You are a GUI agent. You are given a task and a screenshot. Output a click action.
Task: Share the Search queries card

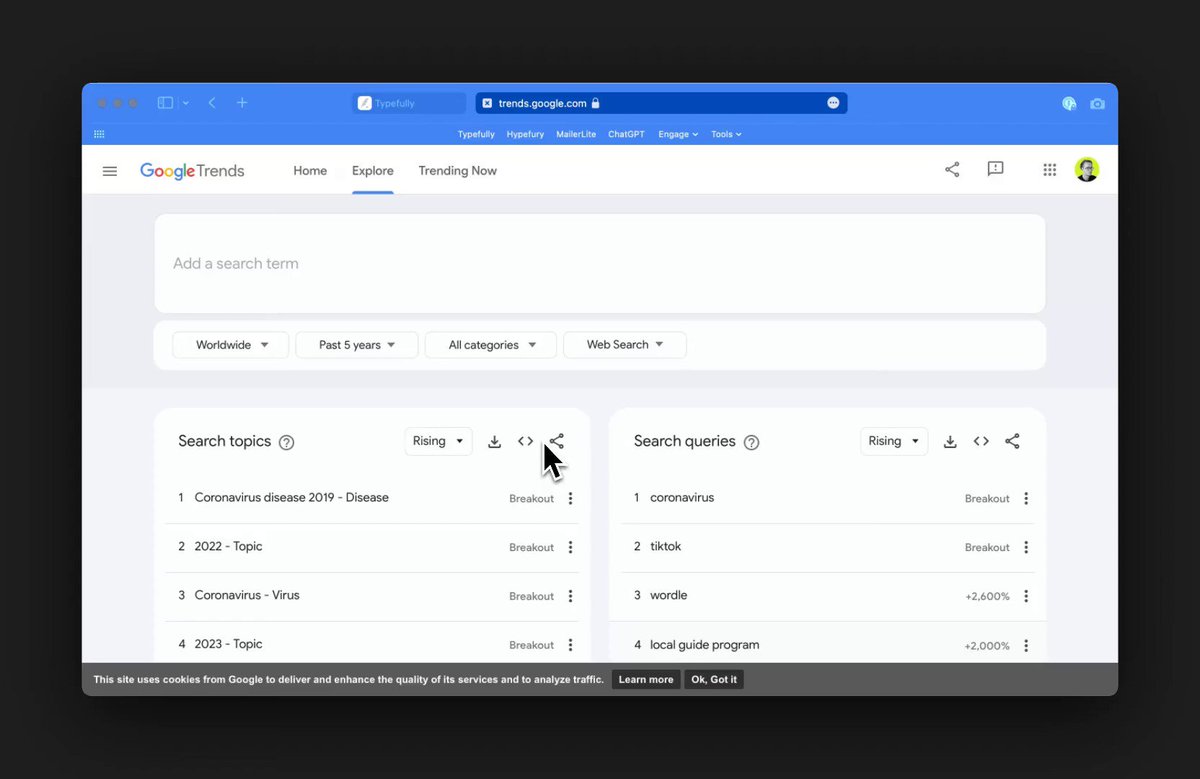click(x=1012, y=441)
